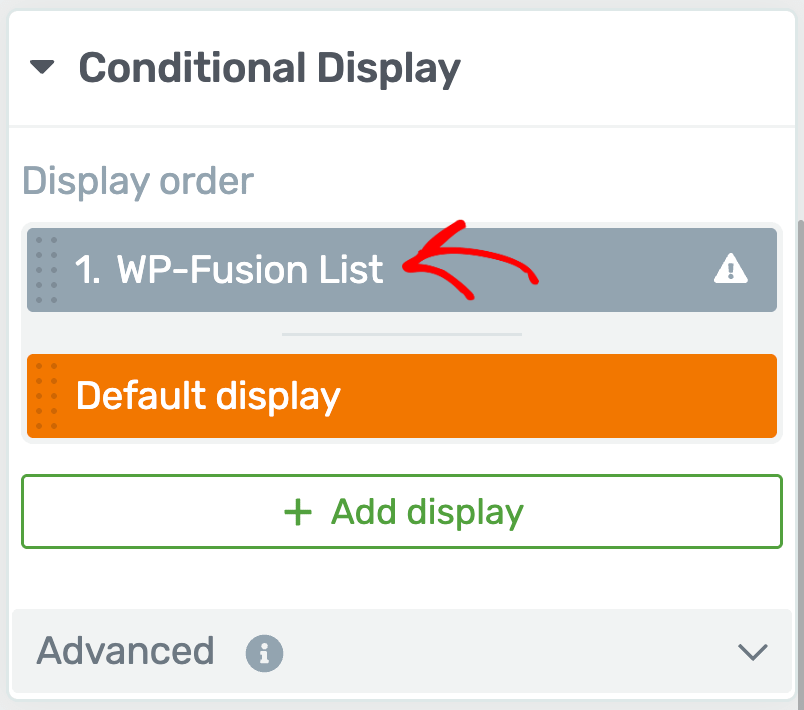The width and height of the screenshot is (804, 710).
Task: Click the Default display text label
Action: (x=208, y=396)
